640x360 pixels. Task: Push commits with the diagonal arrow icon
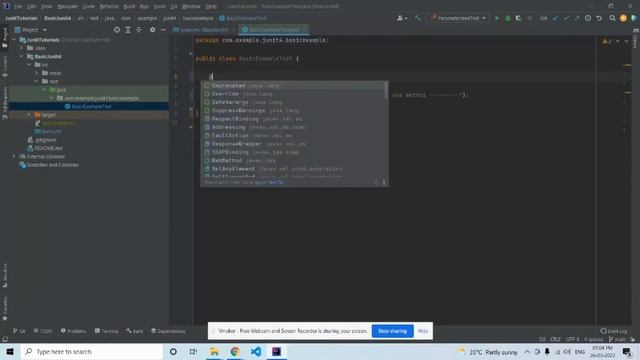pyautogui.click(x=577, y=18)
